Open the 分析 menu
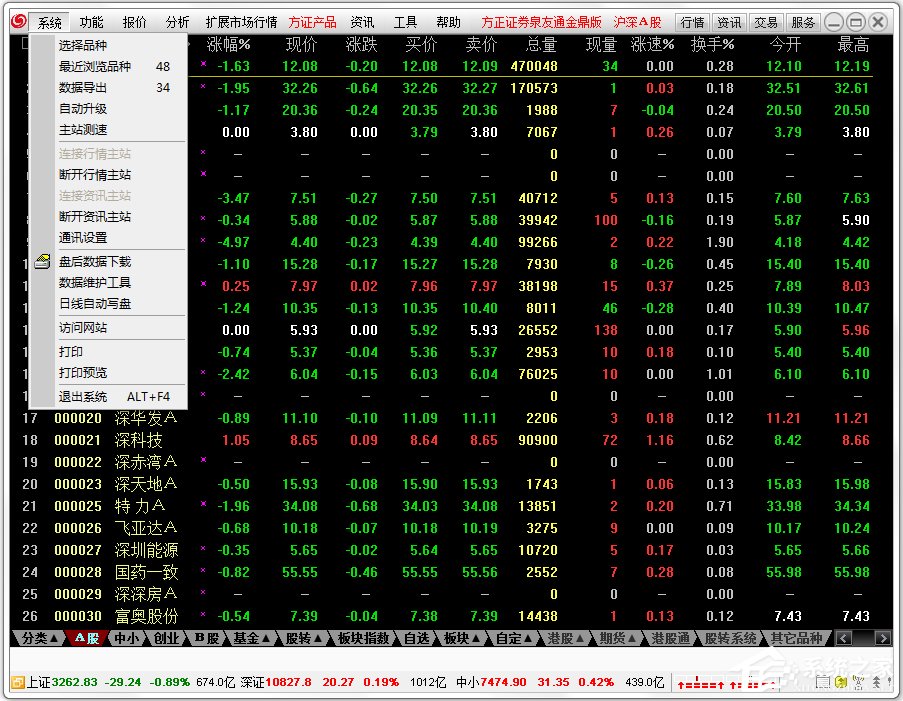 [x=177, y=22]
